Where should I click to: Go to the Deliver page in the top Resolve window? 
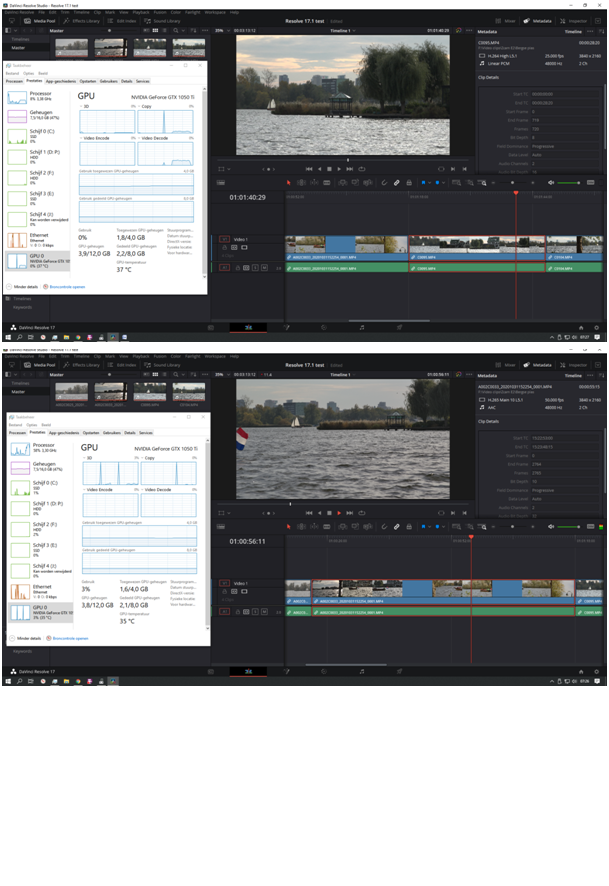pyautogui.click(x=399, y=327)
